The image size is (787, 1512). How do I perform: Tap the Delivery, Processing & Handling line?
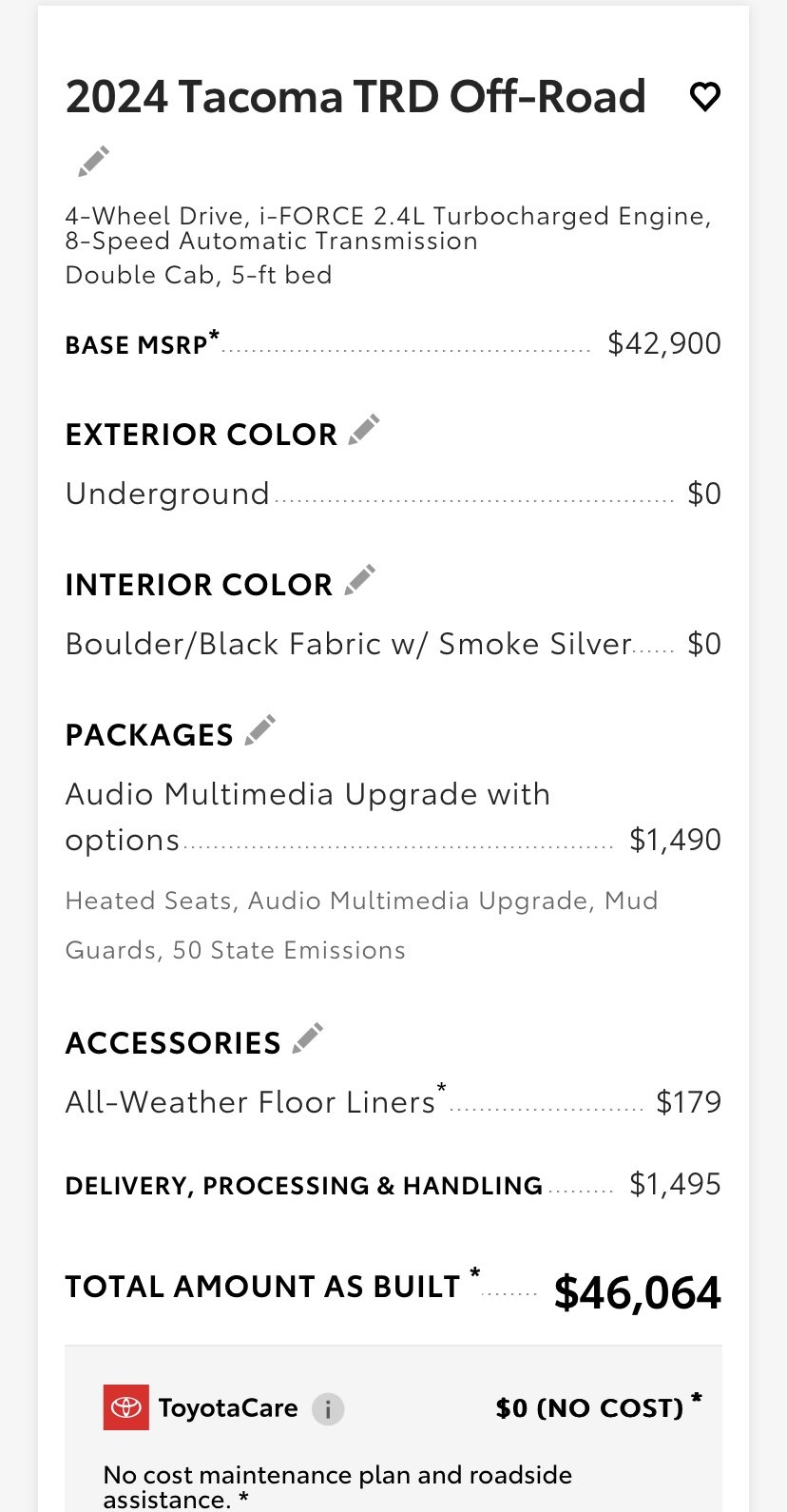pos(393,1185)
